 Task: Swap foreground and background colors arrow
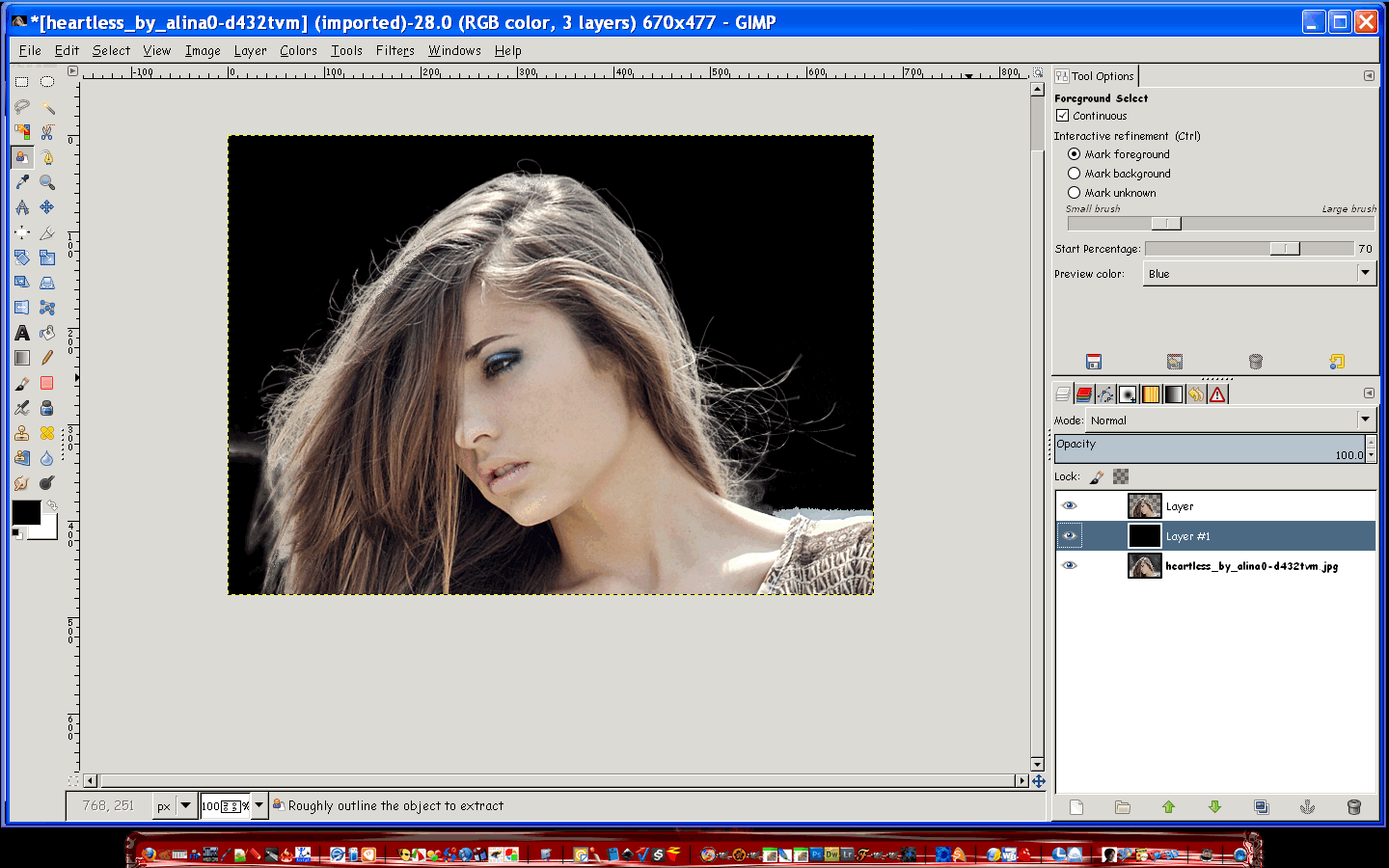[52, 505]
